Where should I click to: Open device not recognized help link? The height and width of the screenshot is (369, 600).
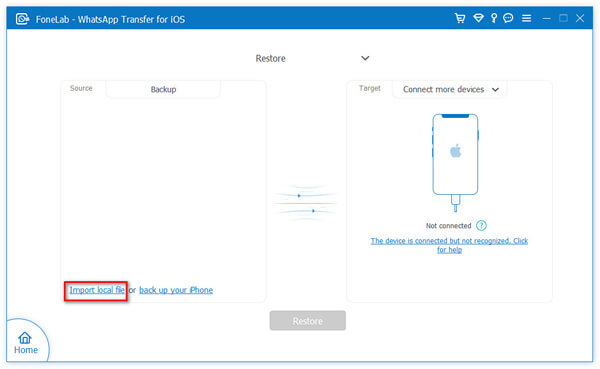pos(449,245)
